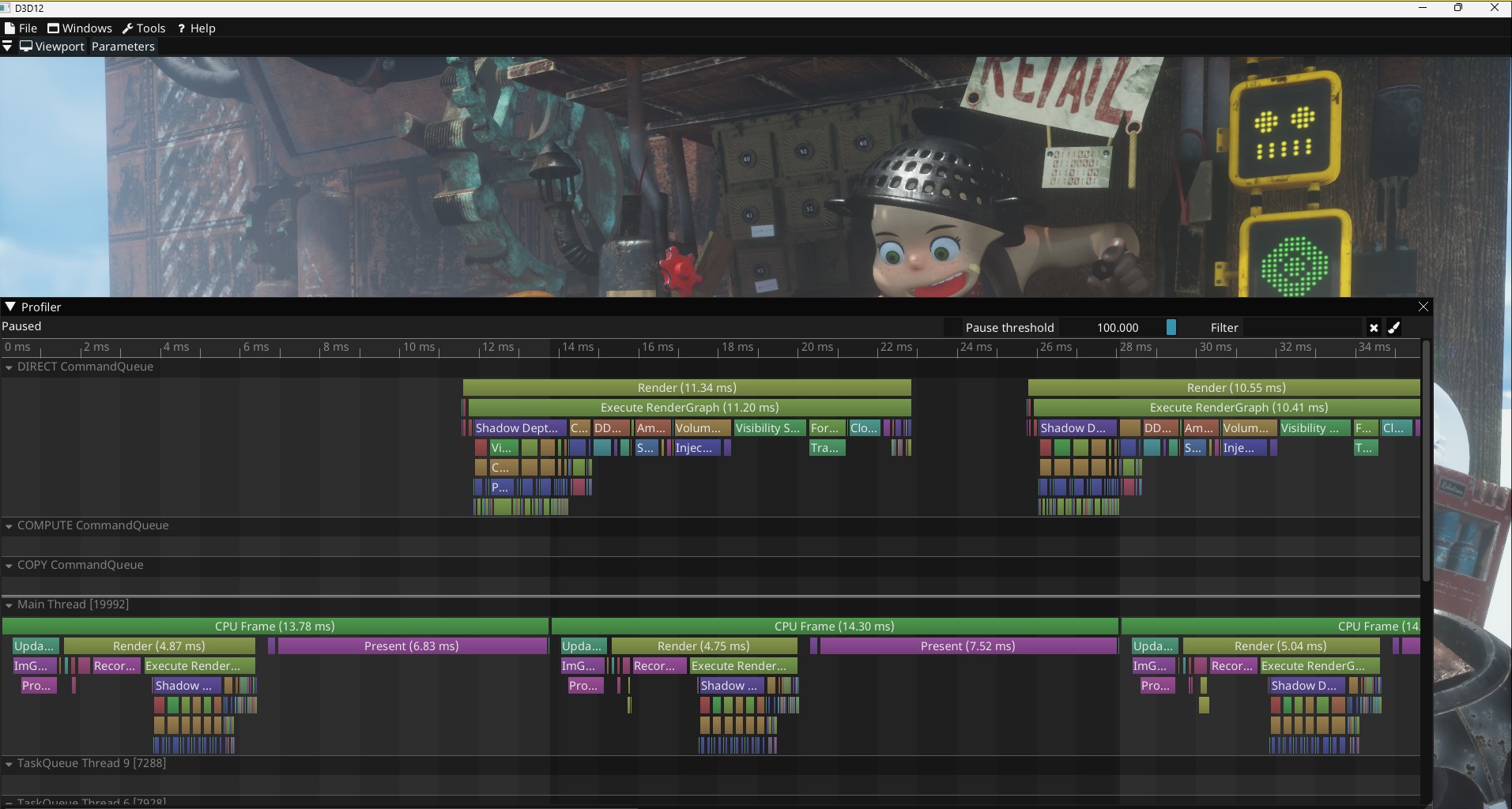Collapse the COMPUTE CommandQueue track

(x=9, y=526)
